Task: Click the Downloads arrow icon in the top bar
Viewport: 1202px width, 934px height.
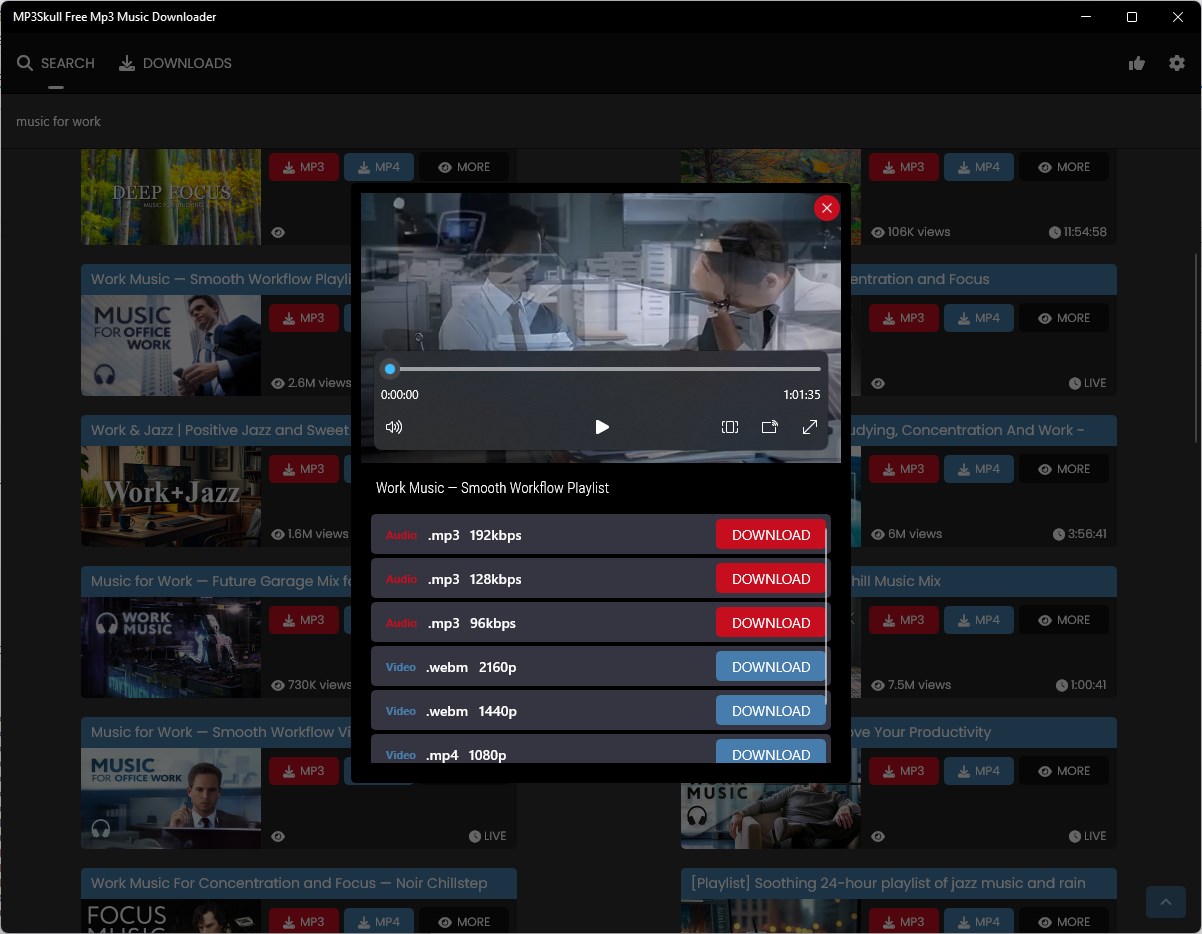Action: 127,62
